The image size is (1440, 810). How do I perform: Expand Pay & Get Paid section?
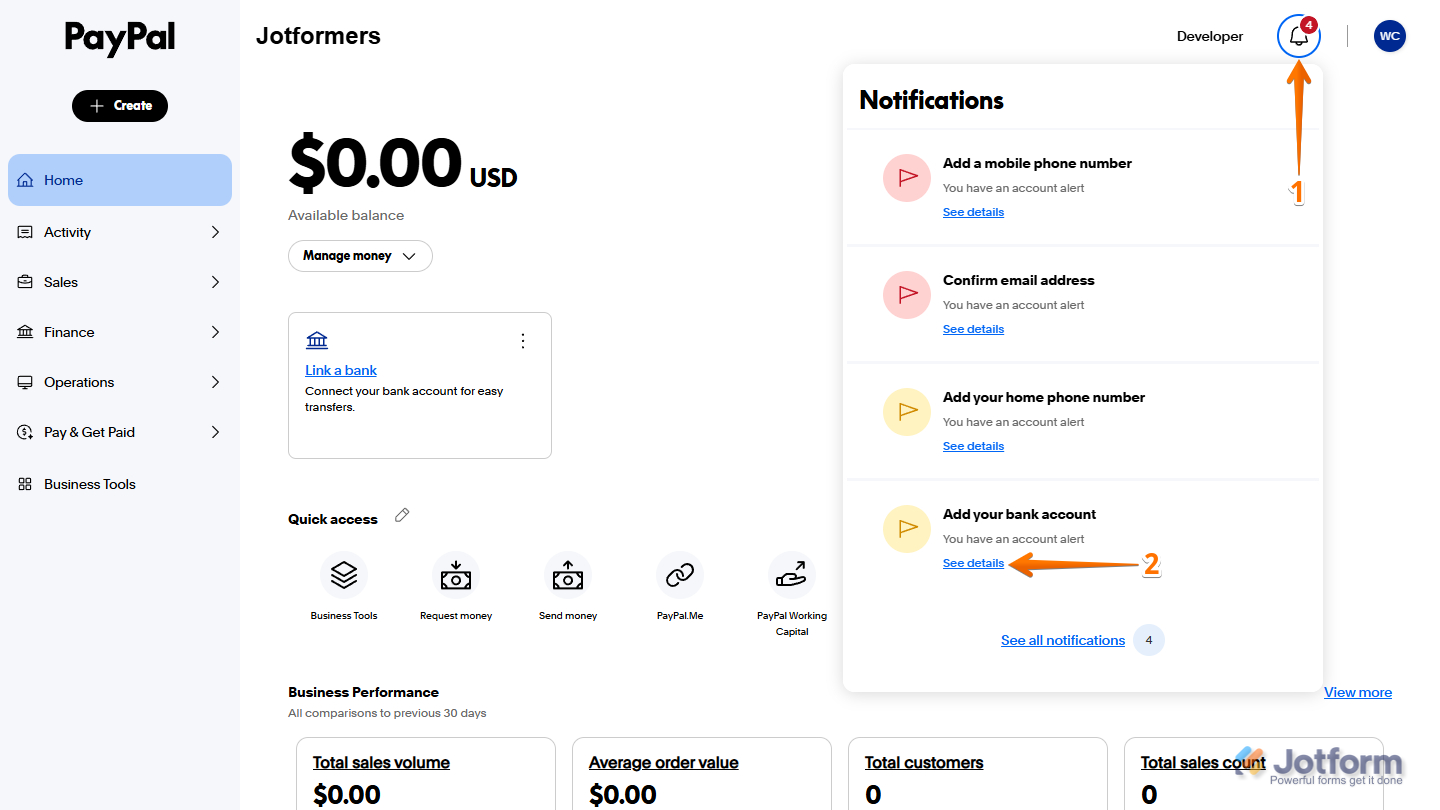(x=119, y=431)
